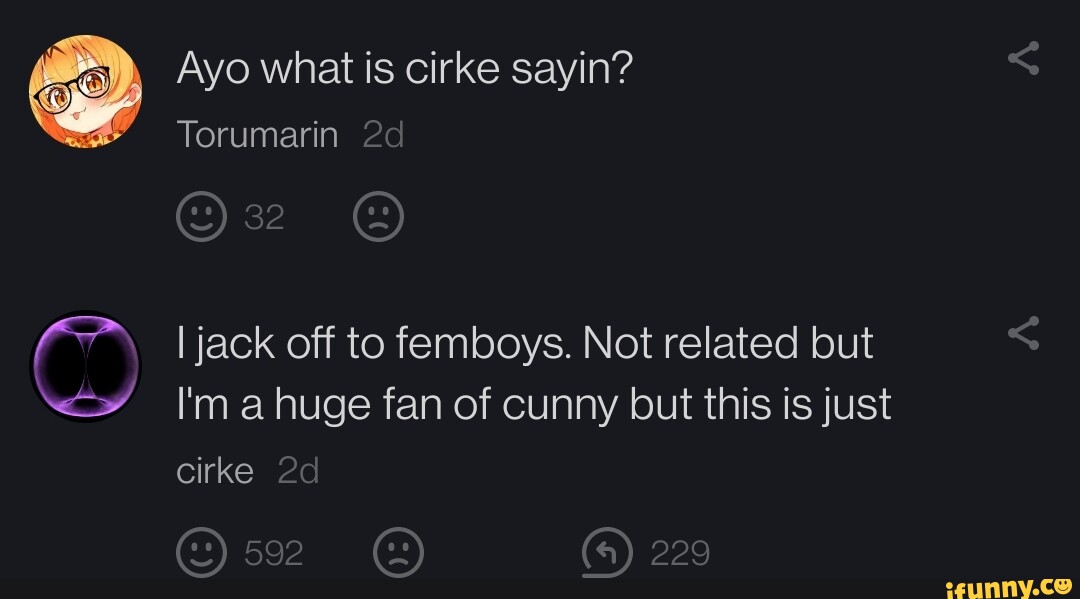
Task: Click the 2d timestamp under Torumarin
Action: pos(383,133)
